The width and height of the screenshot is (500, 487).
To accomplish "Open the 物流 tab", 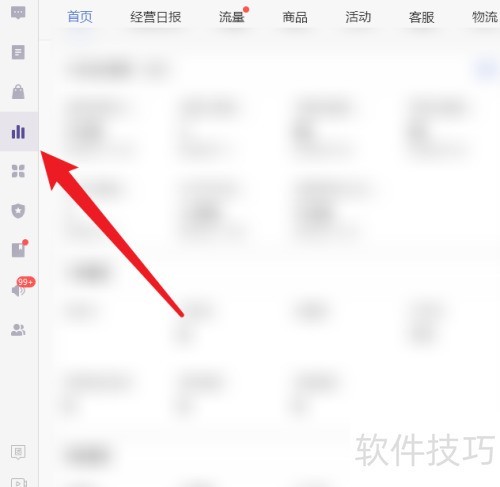I will [x=485, y=17].
